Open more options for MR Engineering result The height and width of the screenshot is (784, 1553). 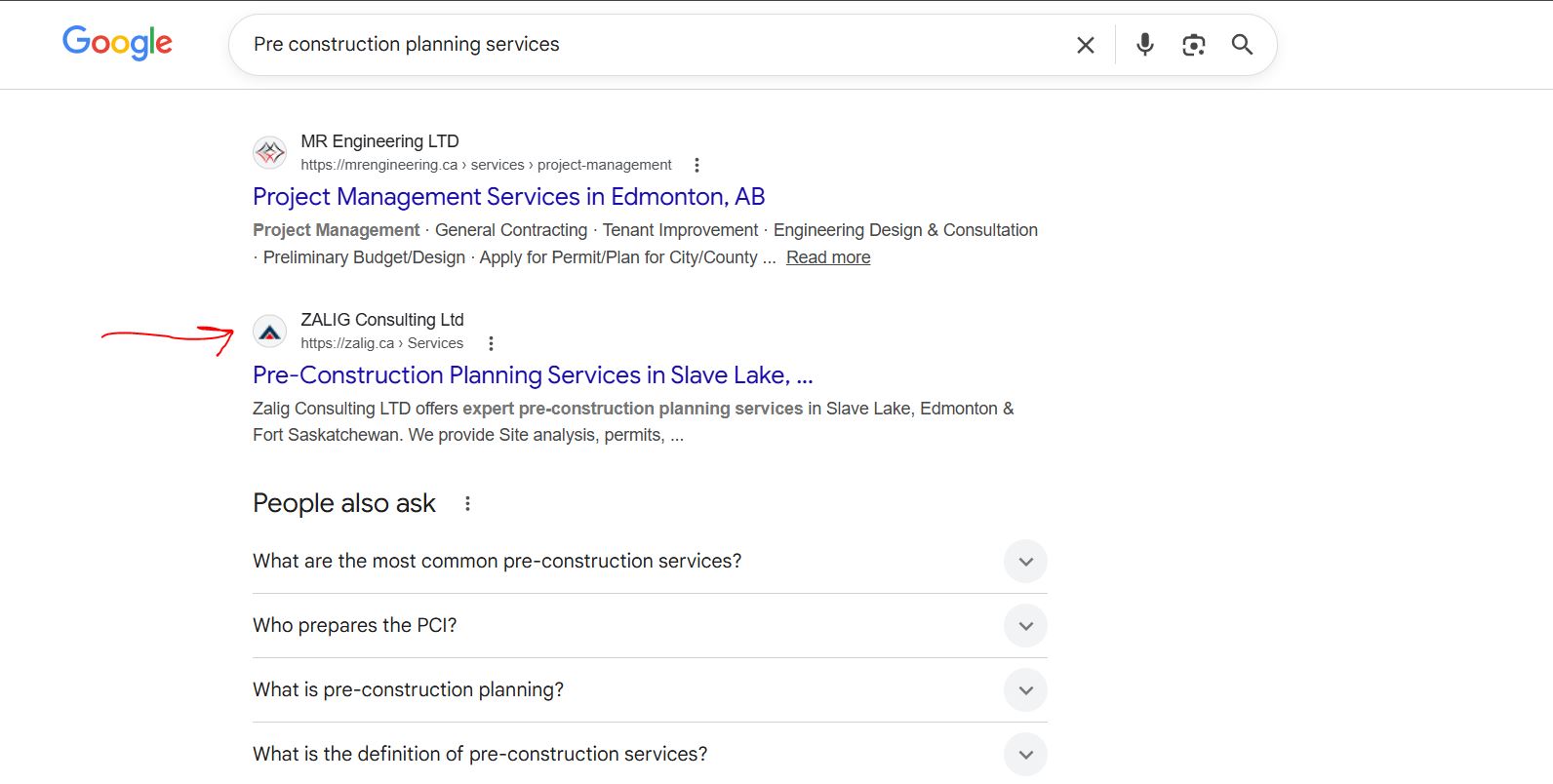click(697, 165)
